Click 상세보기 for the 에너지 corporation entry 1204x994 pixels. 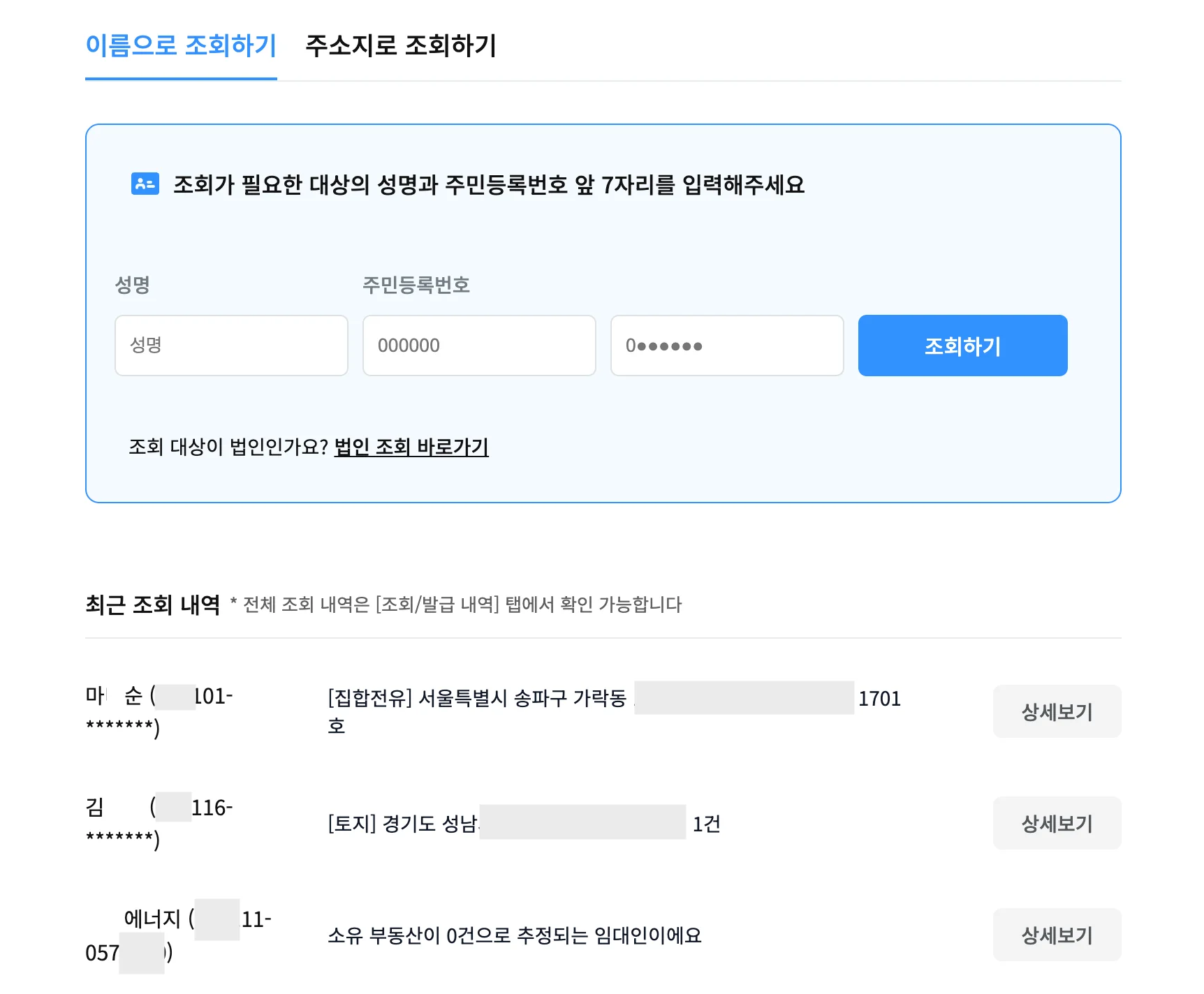pos(1056,935)
